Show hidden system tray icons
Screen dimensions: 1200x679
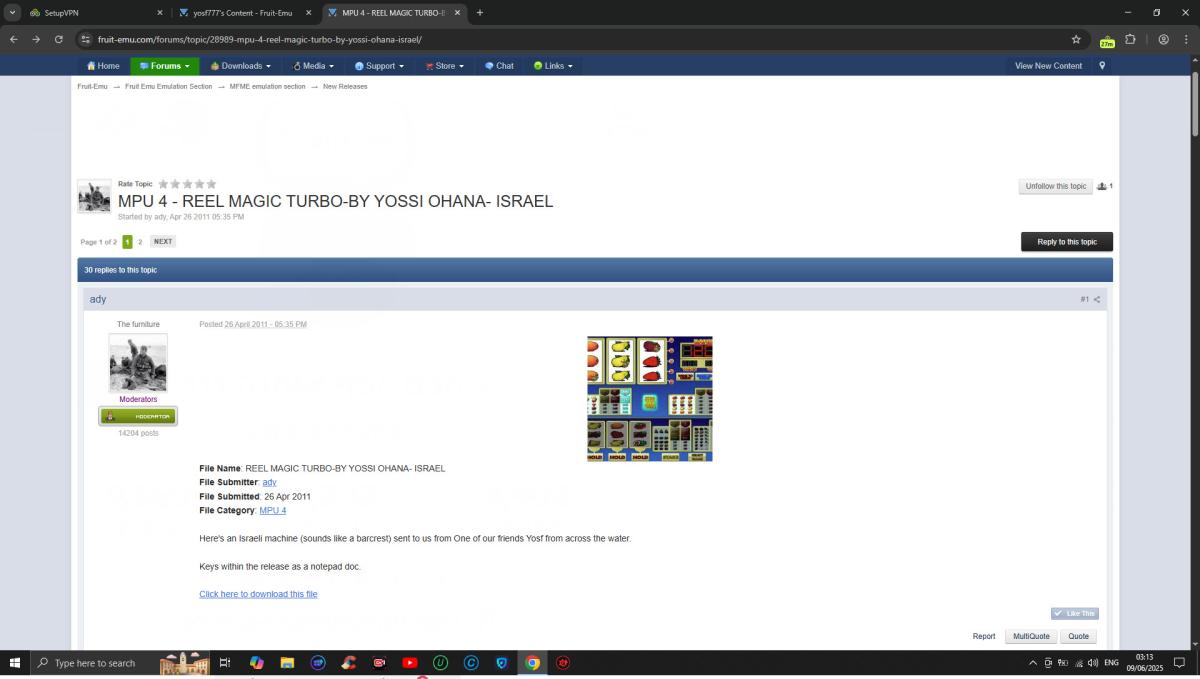point(1033,662)
